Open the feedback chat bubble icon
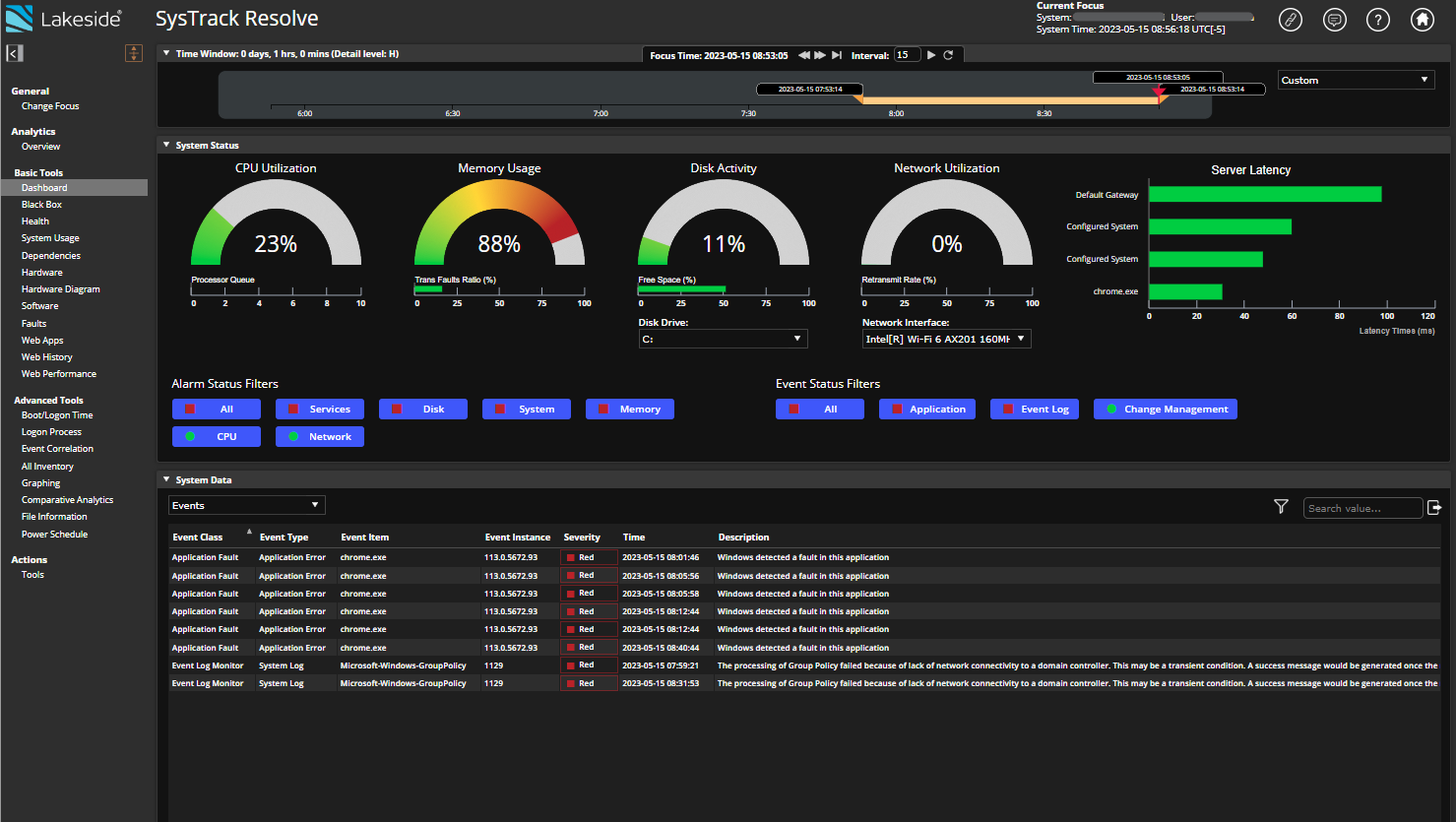1456x822 pixels. click(x=1334, y=20)
